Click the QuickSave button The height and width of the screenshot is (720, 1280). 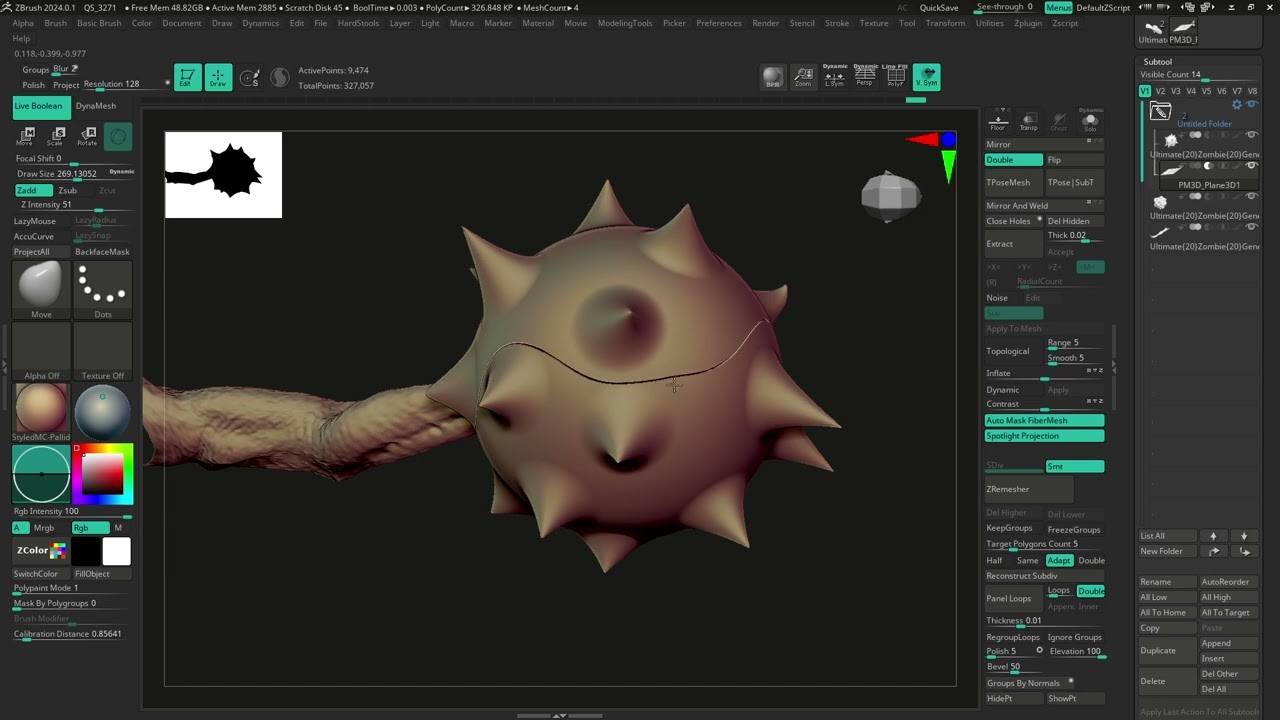[939, 8]
